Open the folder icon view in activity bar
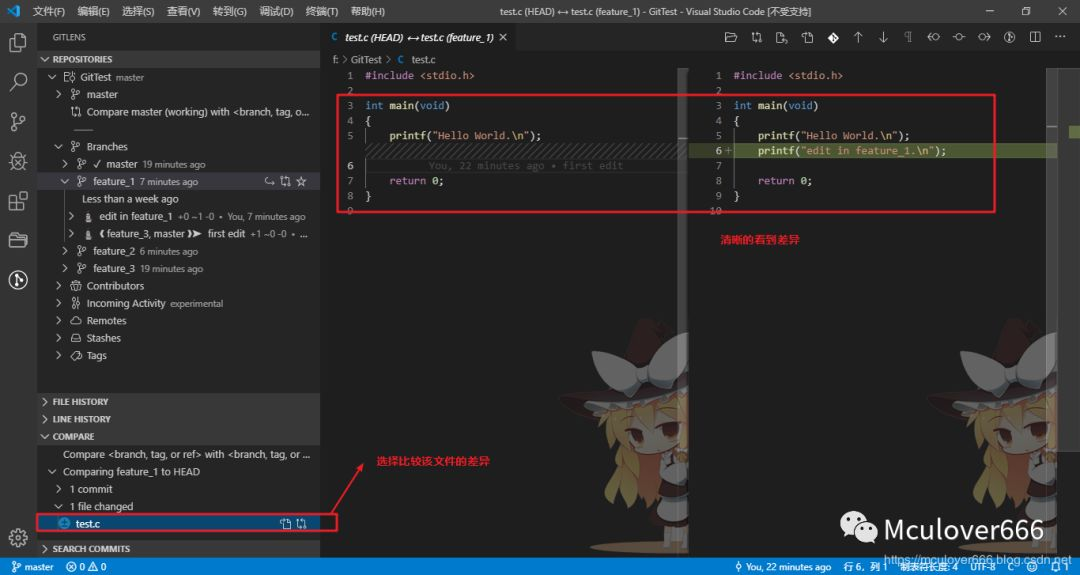The width and height of the screenshot is (1080, 575). (x=18, y=240)
